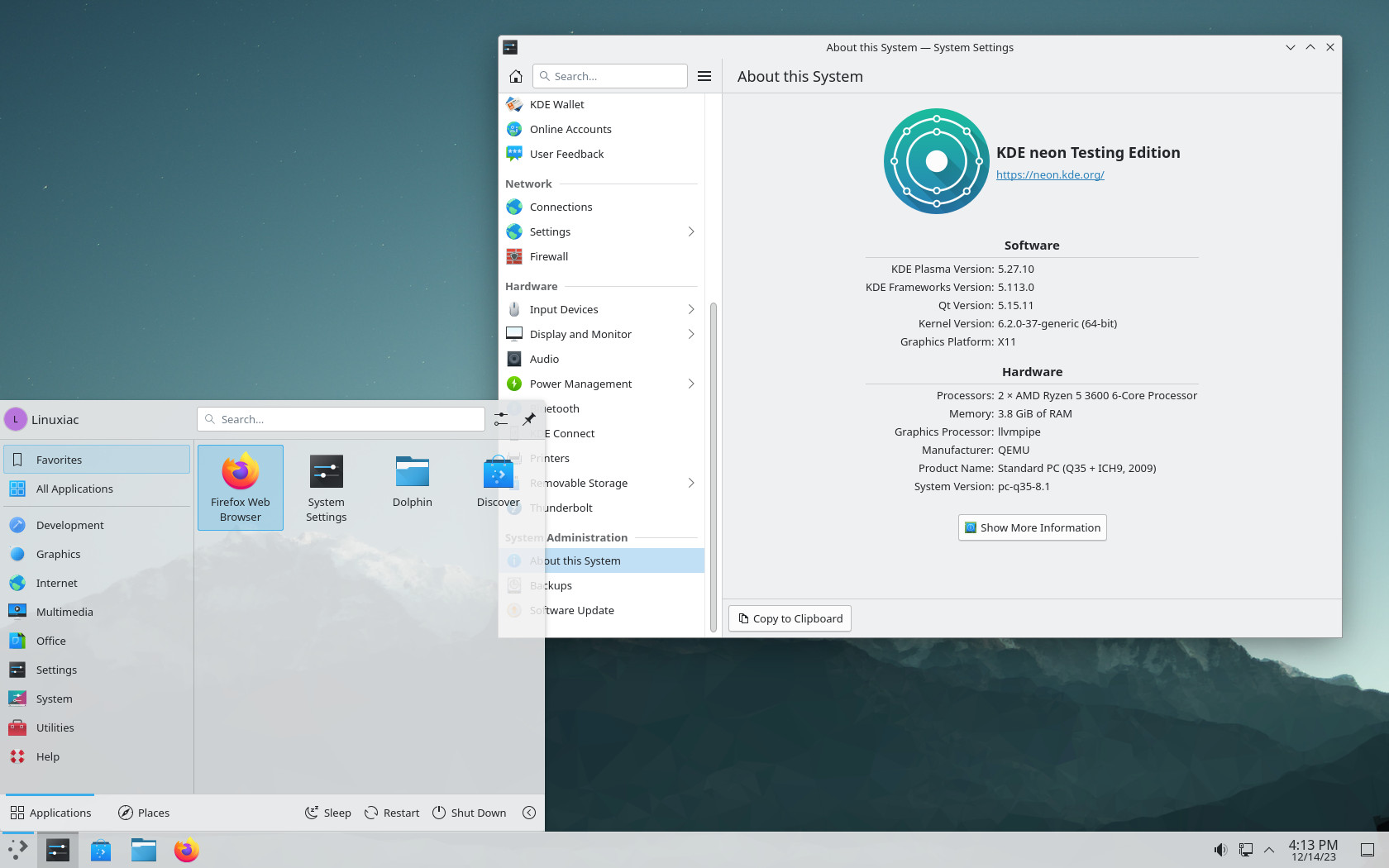Click System Settings icon in taskbar
The image size is (1389, 868).
[58, 850]
